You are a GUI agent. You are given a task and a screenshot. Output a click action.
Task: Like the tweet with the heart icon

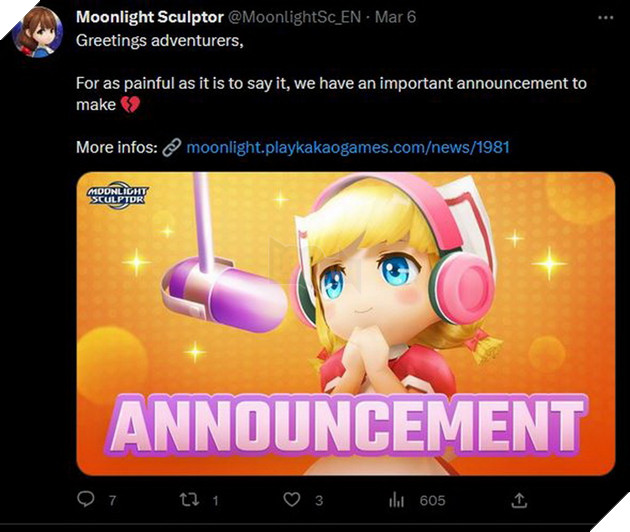[292, 499]
